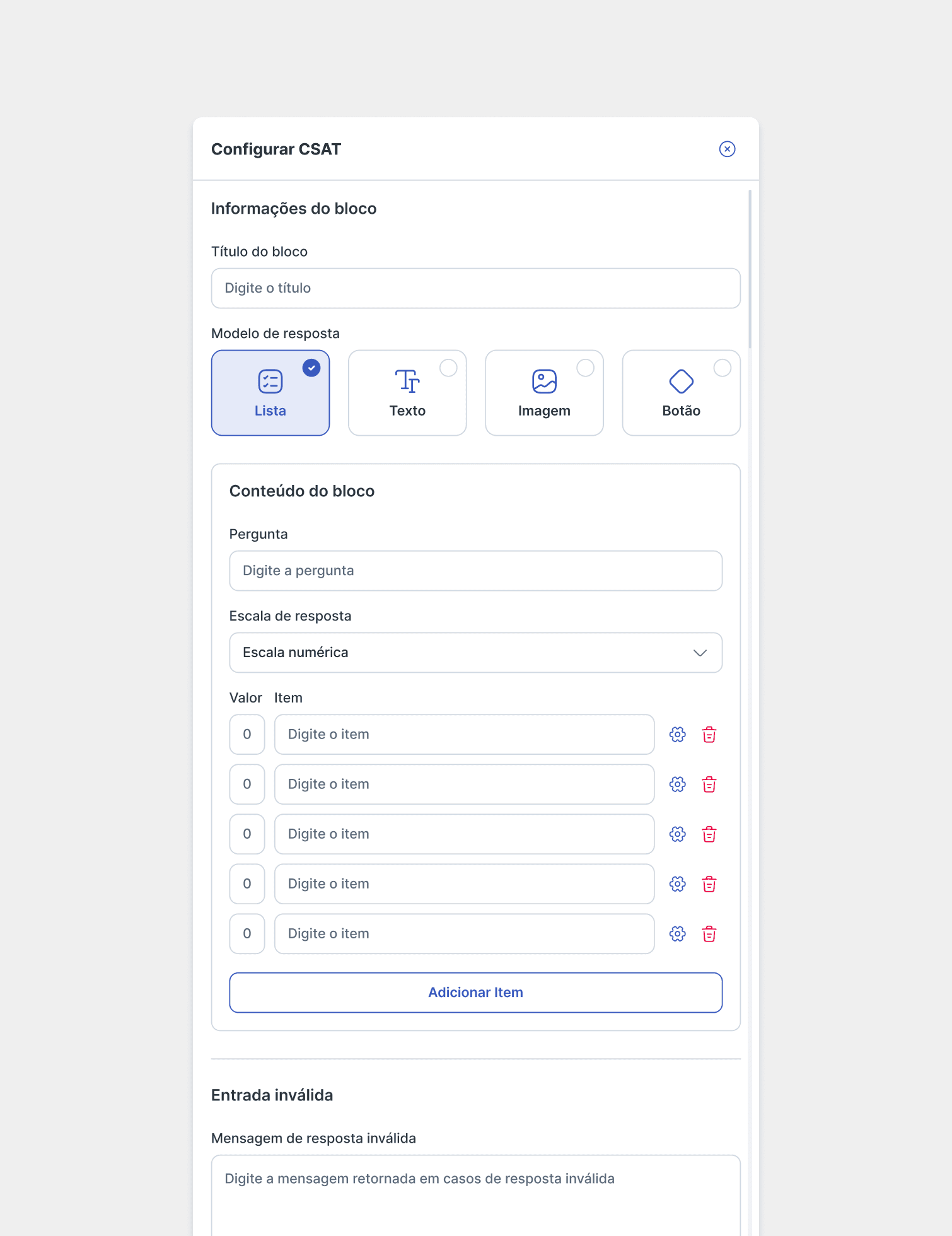This screenshot has height=1236, width=952.
Task: Click the checked radio on Lista card
Action: tap(311, 368)
